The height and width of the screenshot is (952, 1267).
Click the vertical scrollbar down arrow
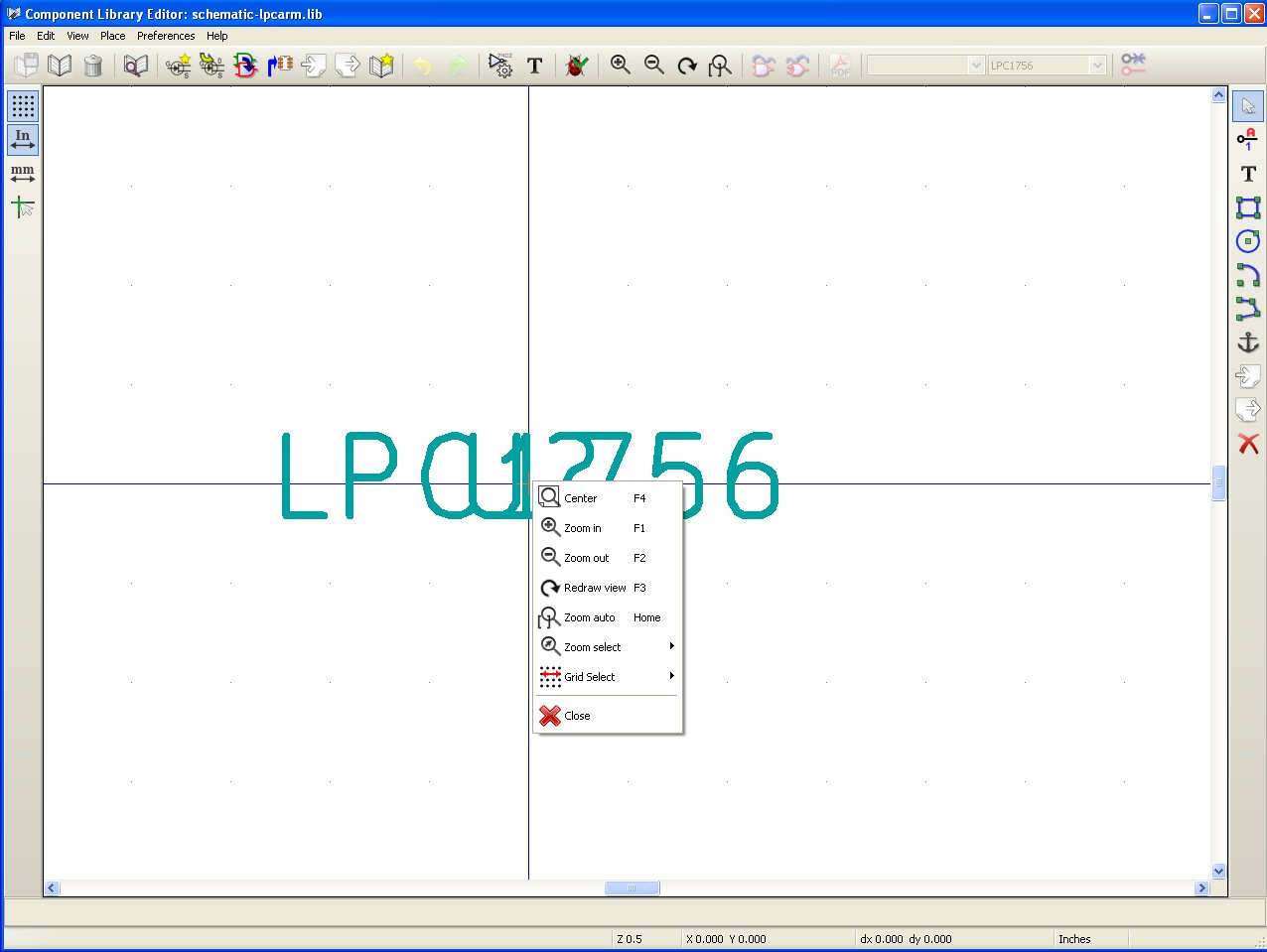(1219, 871)
